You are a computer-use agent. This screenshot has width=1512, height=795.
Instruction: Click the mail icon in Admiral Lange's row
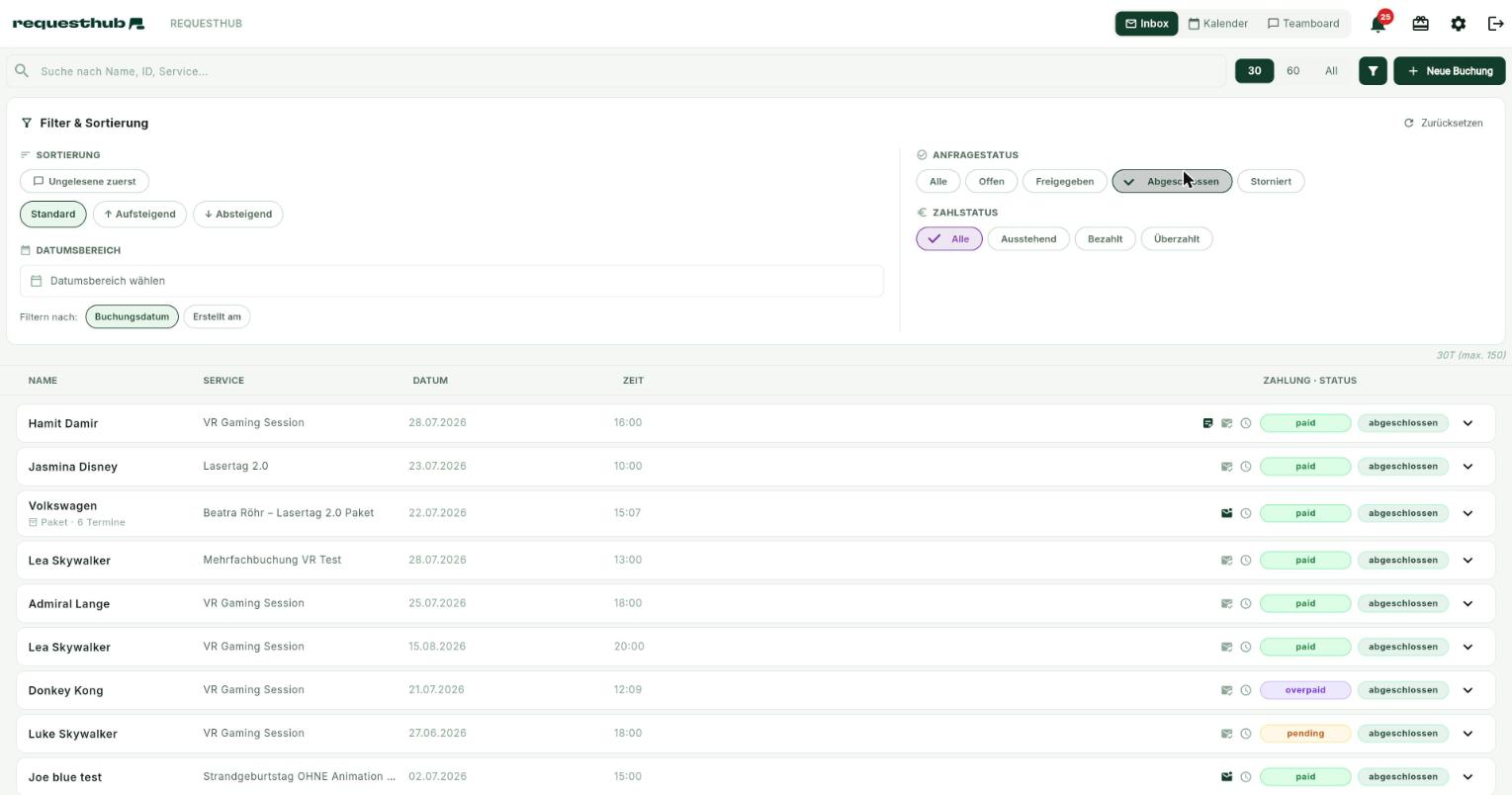1226,603
